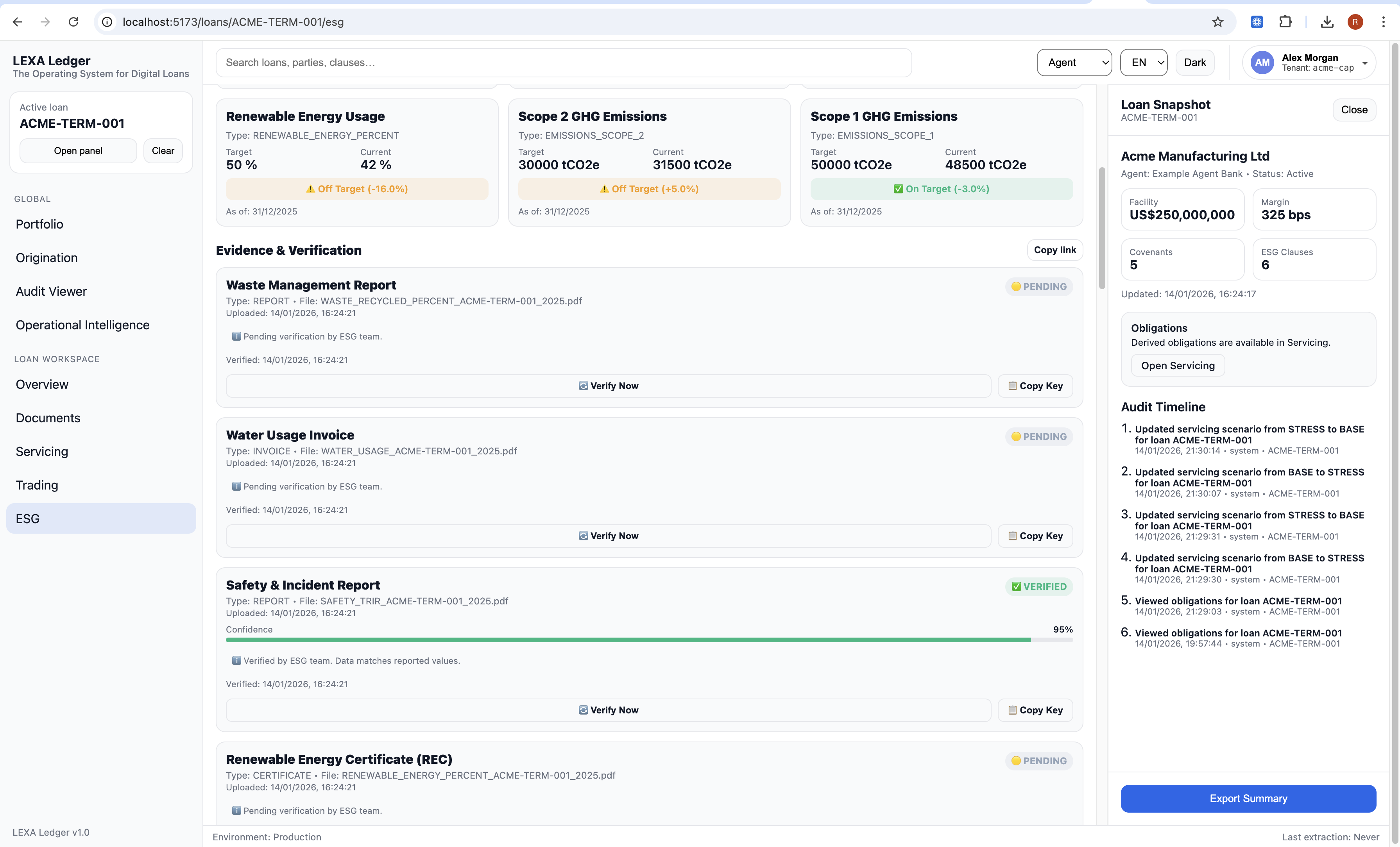This screenshot has width=1400, height=847.
Task: Open the browser extensions puzzle icon
Action: [x=1285, y=21]
